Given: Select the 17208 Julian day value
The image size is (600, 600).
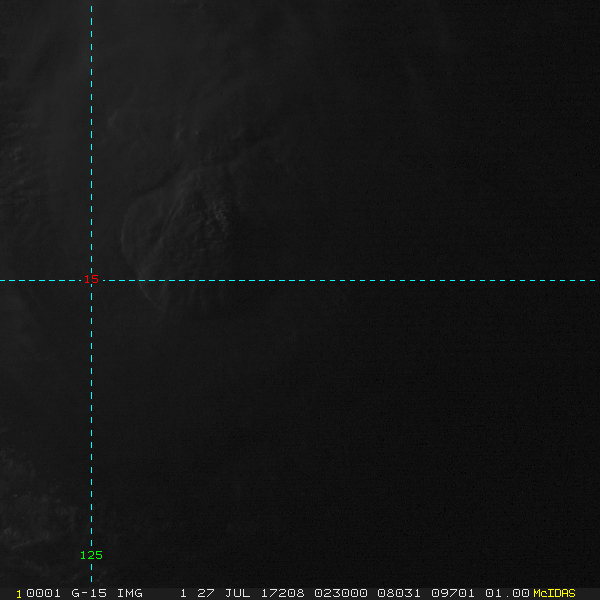Looking at the screenshot, I should coord(283,593).
